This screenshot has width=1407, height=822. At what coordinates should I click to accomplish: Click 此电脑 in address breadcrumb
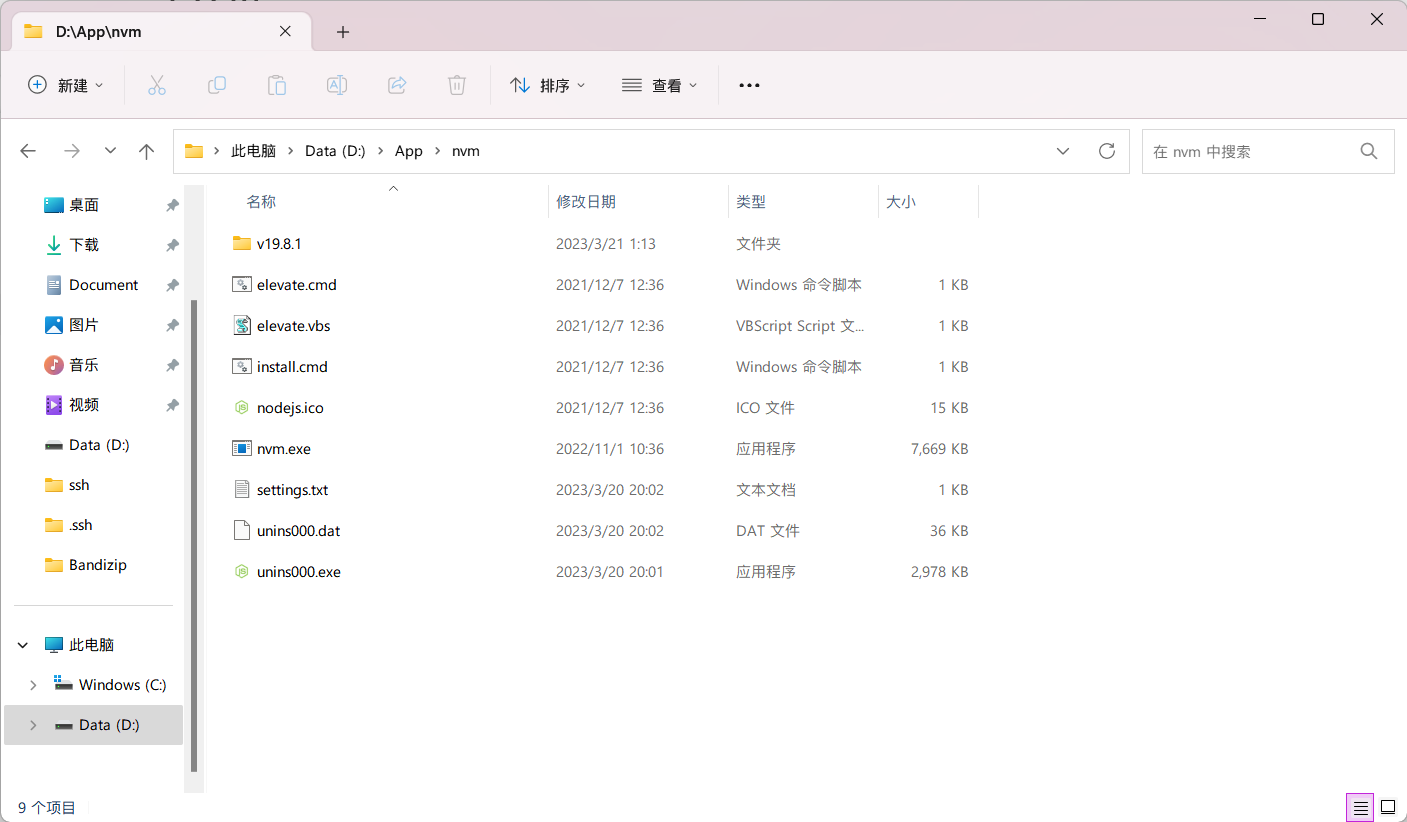click(x=253, y=151)
